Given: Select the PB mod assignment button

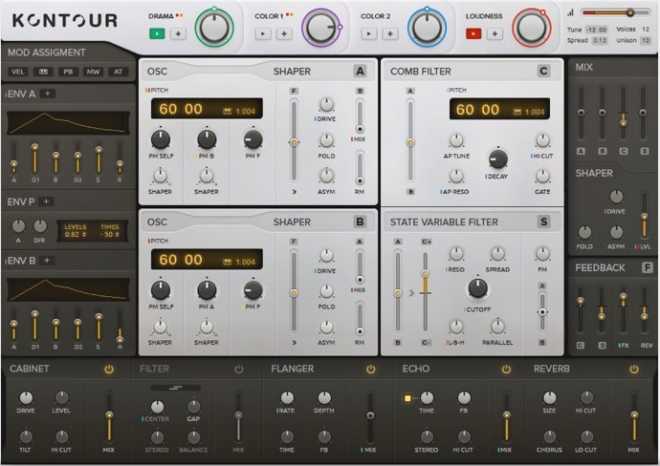Looking at the screenshot, I should (68, 72).
